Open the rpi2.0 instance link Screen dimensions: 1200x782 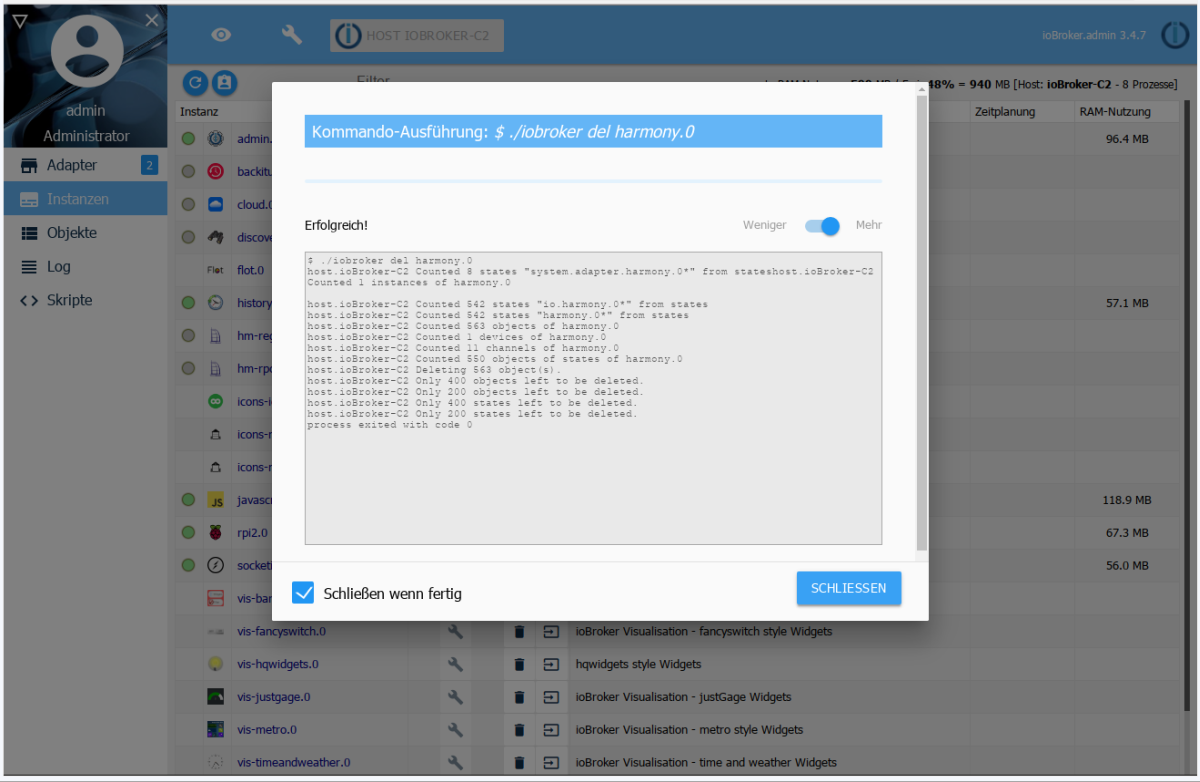pyautogui.click(x=252, y=533)
